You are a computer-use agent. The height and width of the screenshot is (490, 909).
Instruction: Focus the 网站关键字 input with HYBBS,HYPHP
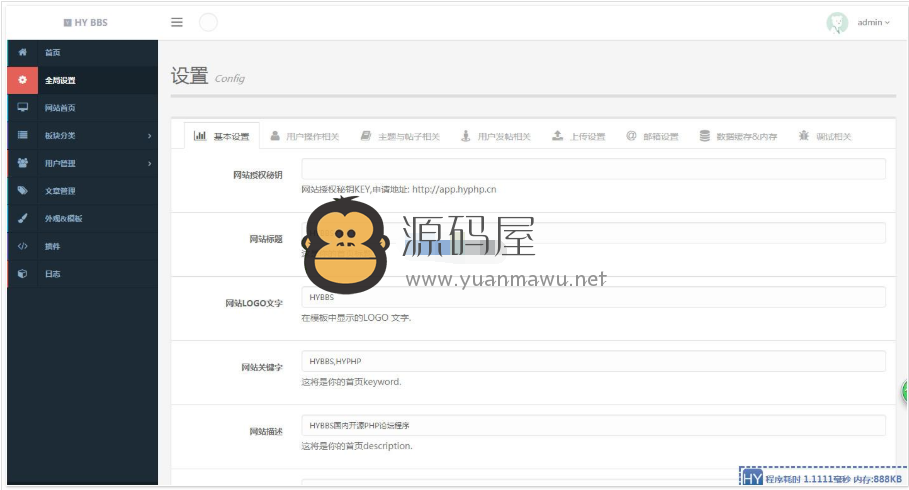(593, 361)
